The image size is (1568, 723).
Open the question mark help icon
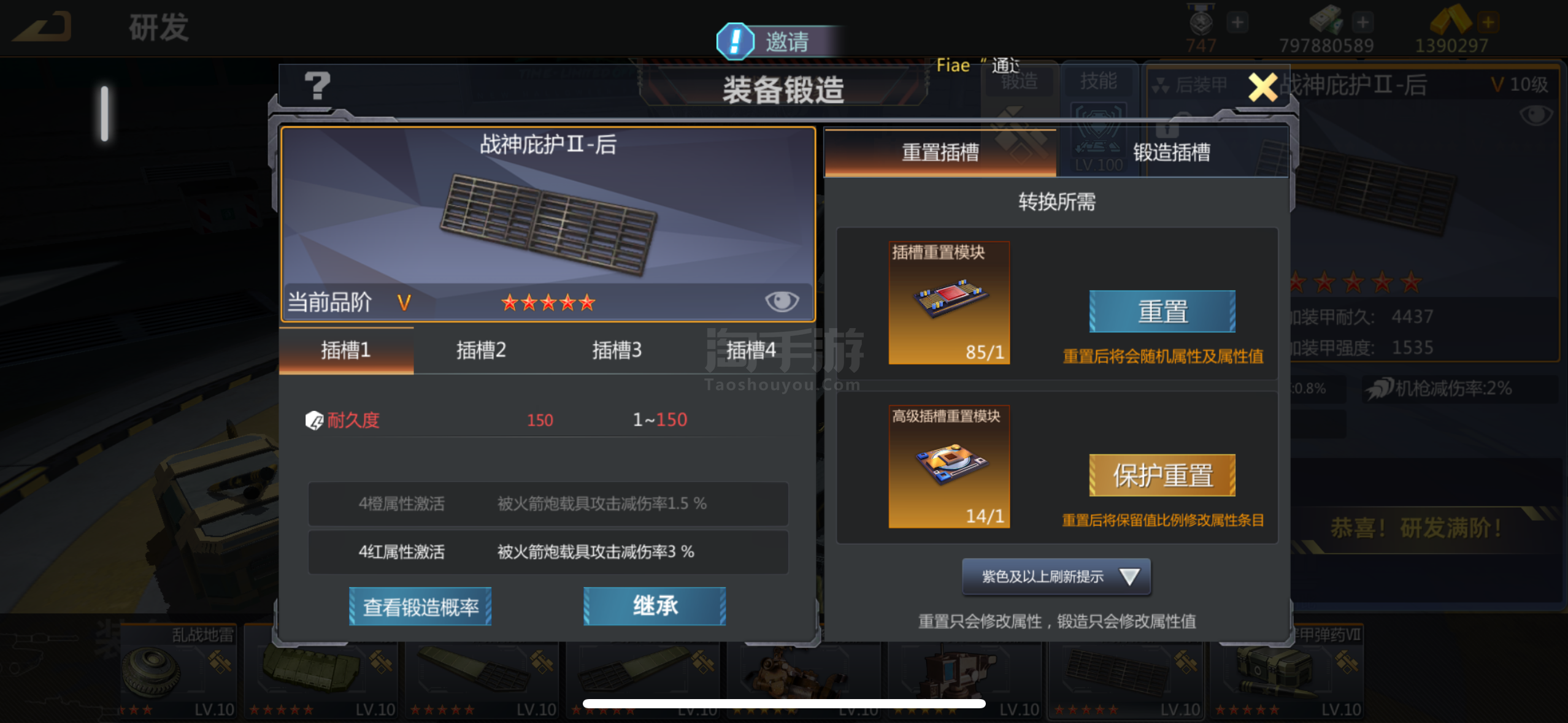[x=317, y=86]
